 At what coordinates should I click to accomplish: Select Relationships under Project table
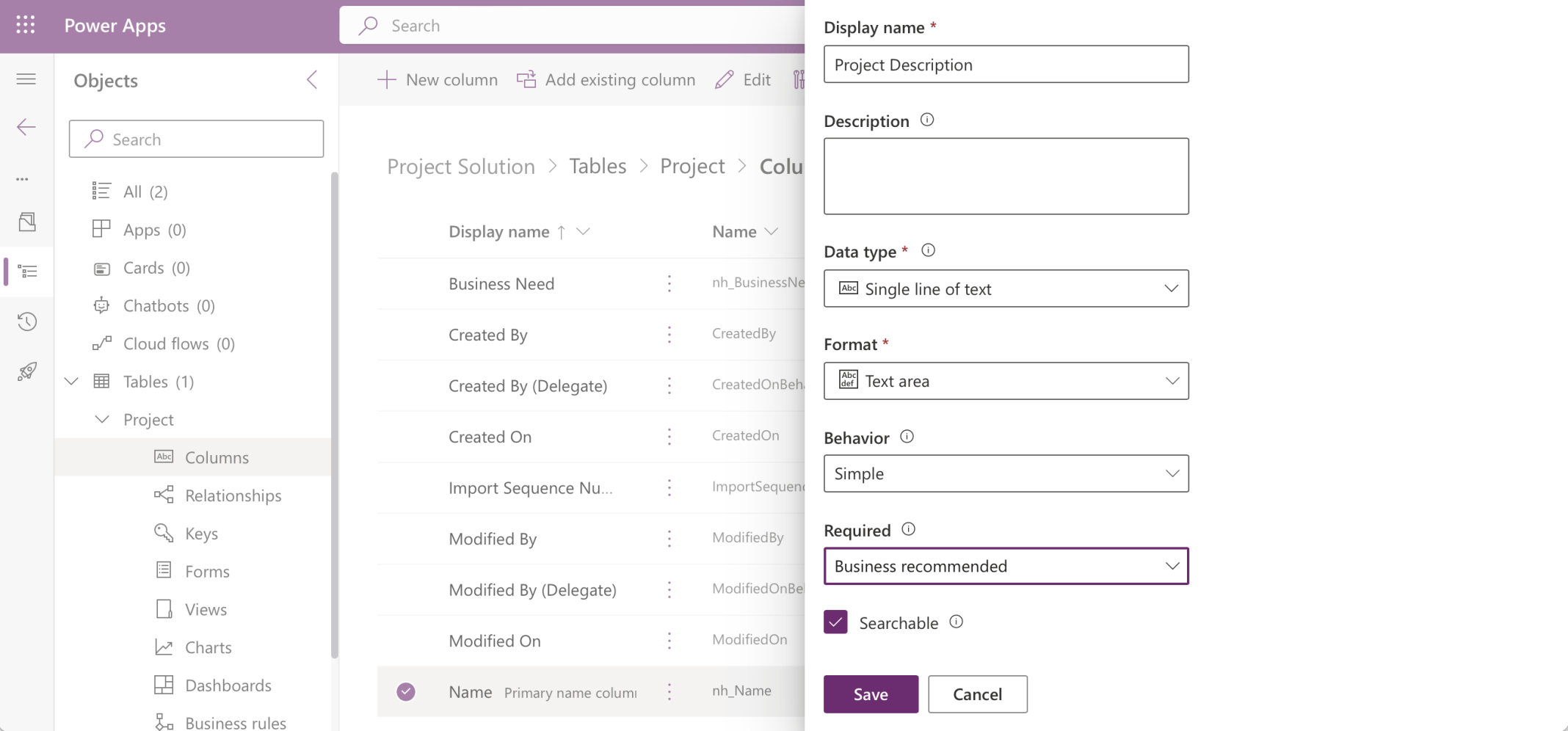(x=233, y=495)
